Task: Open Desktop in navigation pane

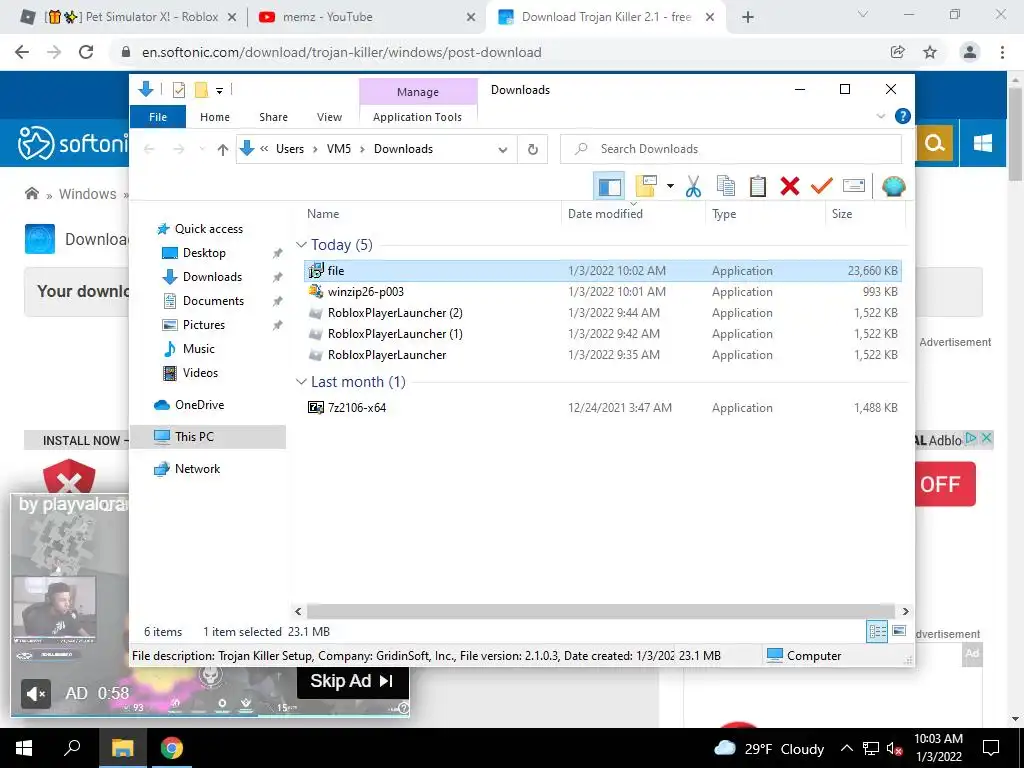Action: [x=204, y=253]
